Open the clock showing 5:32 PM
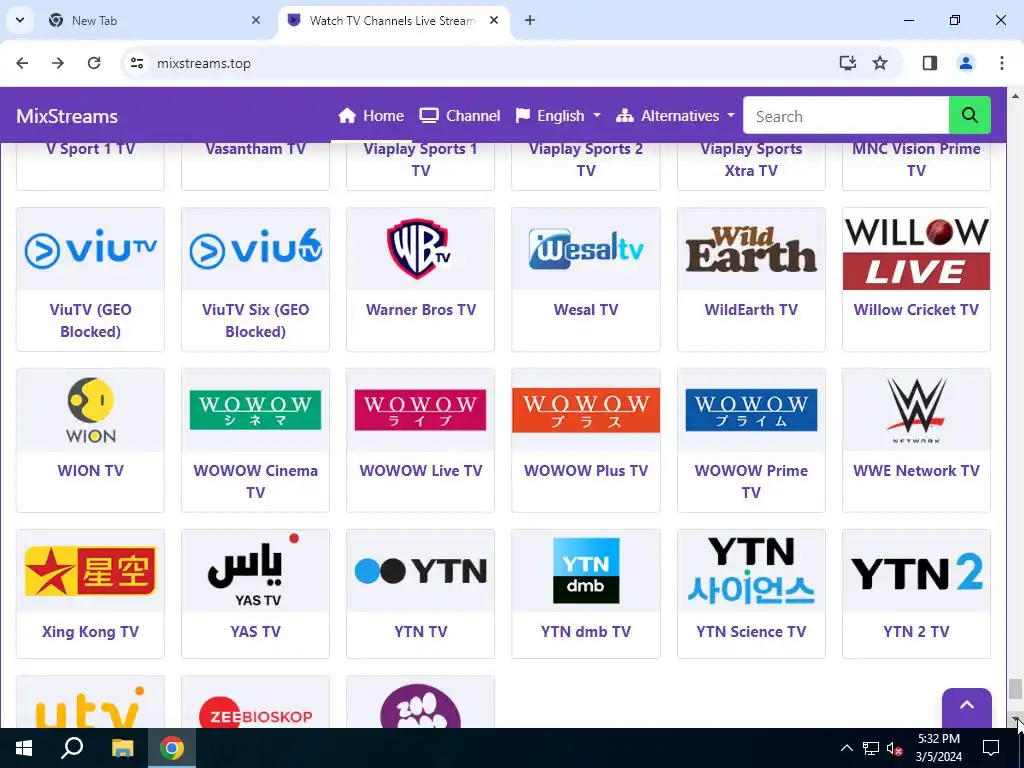This screenshot has height=768, width=1024. [x=938, y=748]
